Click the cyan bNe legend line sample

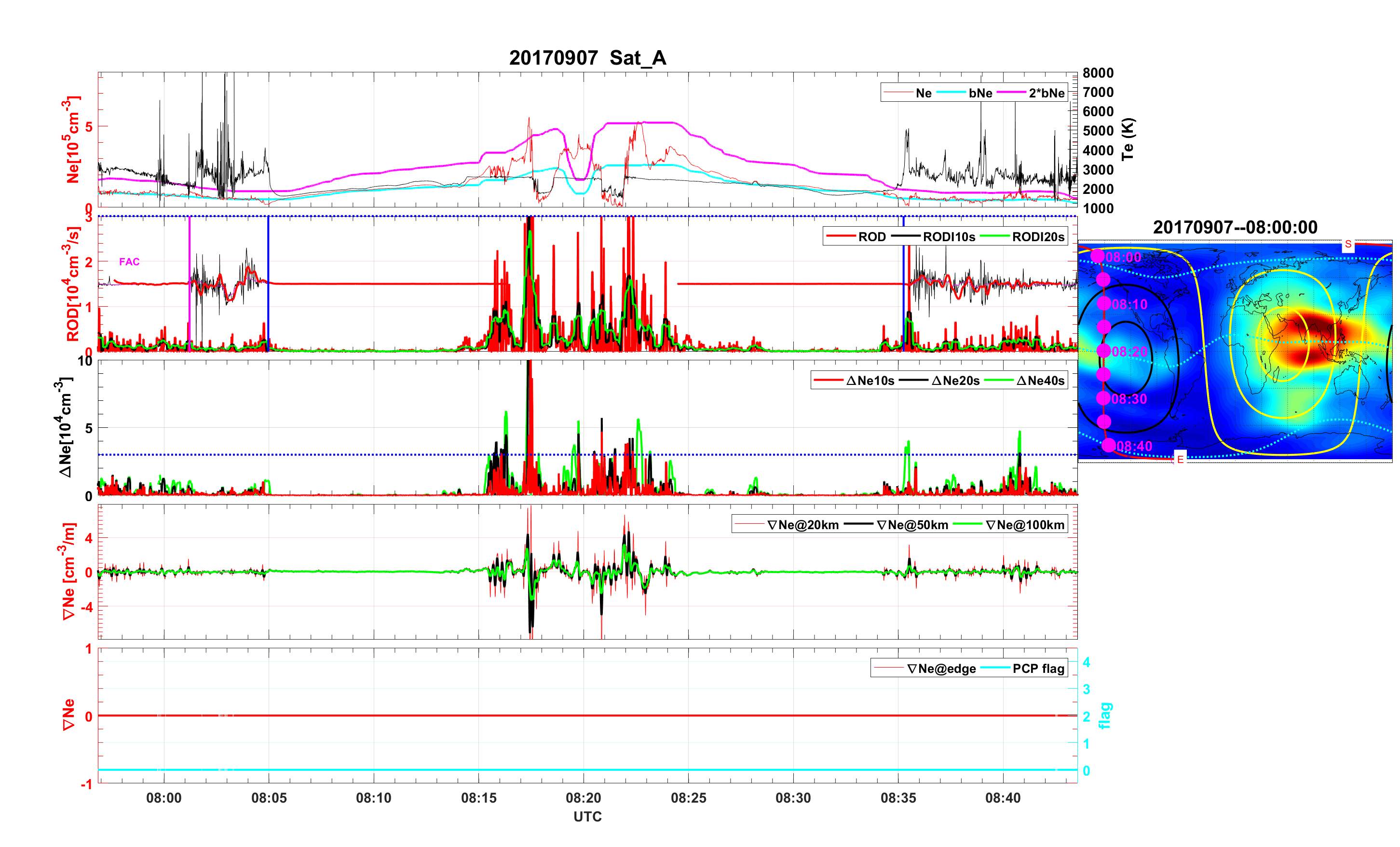[x=951, y=93]
